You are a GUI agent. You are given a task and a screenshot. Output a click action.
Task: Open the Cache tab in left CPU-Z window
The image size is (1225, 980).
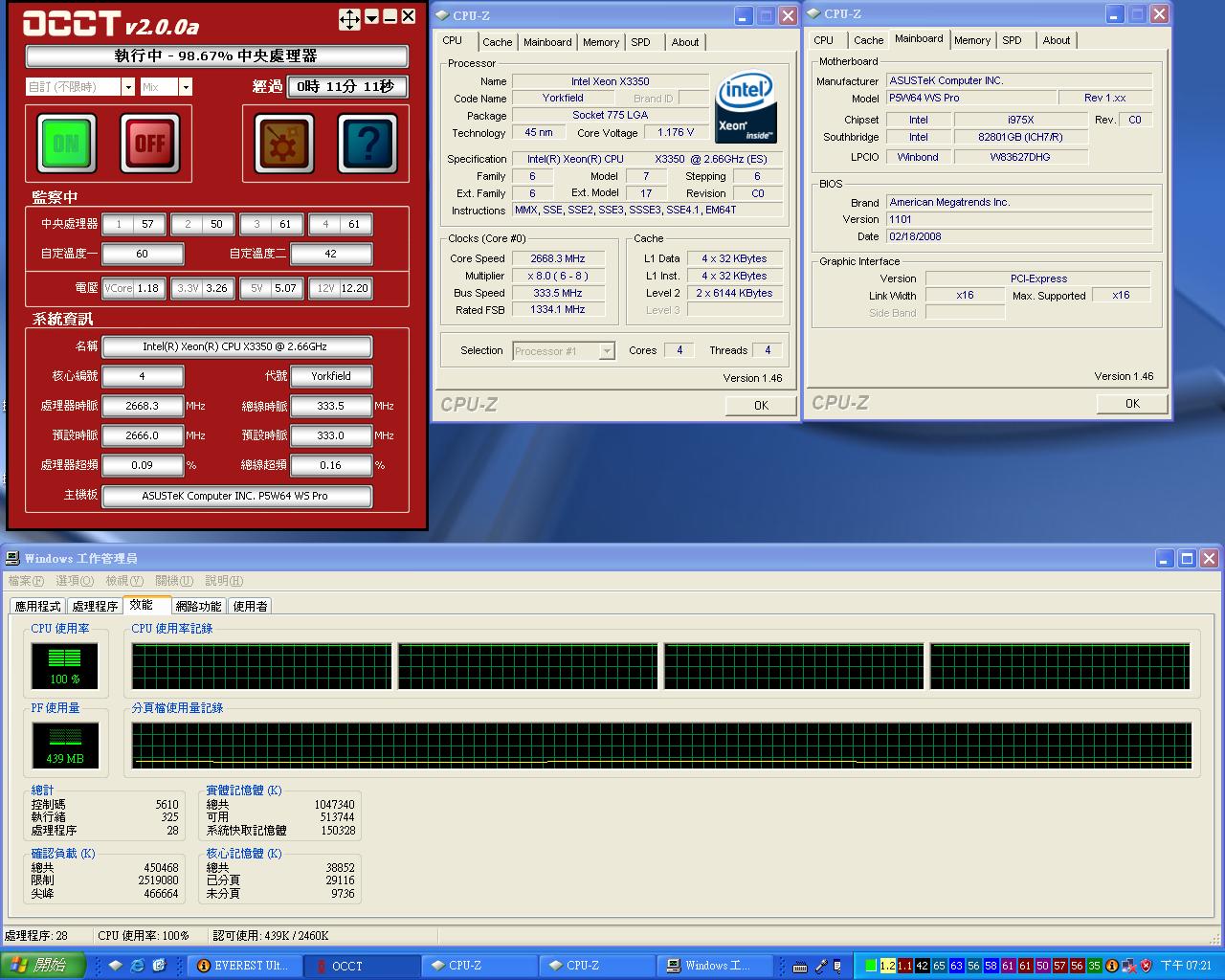[x=497, y=42]
